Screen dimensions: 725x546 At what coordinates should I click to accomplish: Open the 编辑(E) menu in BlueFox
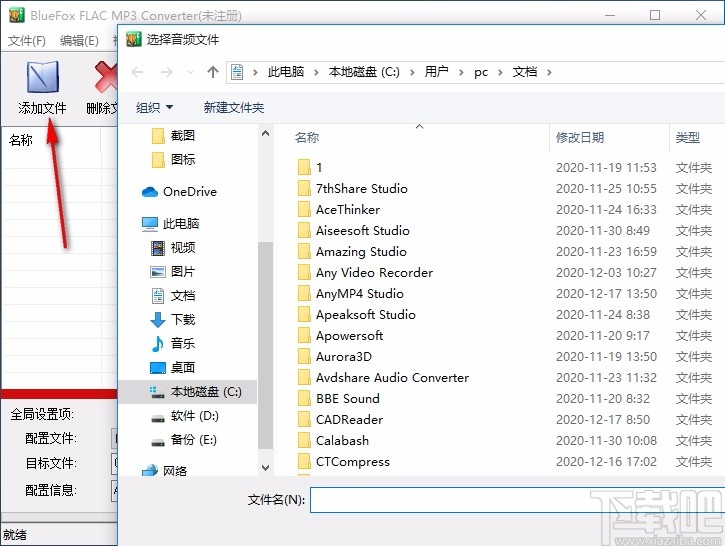coord(79,41)
